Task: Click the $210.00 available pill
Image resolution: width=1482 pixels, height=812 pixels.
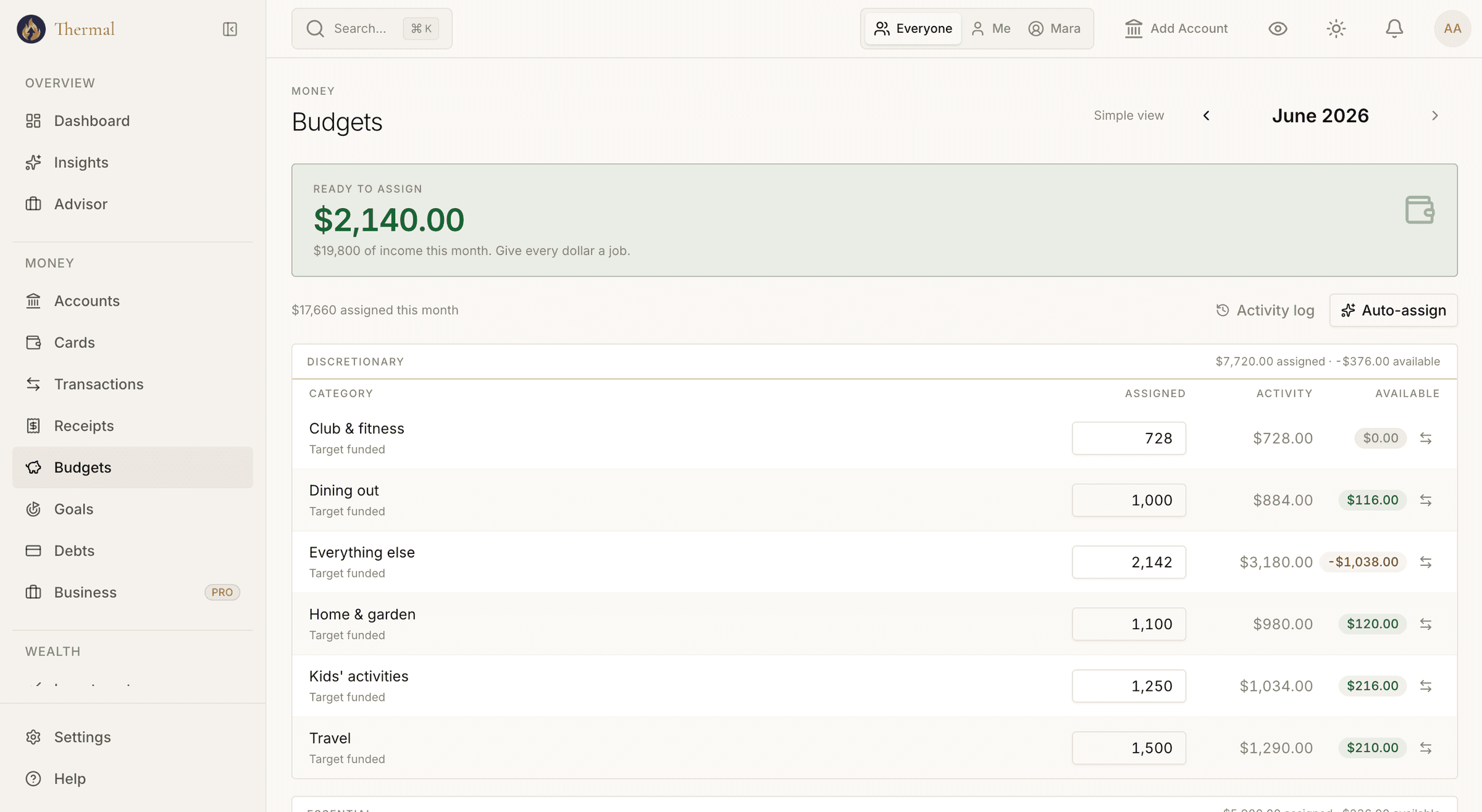Action: (1372, 748)
